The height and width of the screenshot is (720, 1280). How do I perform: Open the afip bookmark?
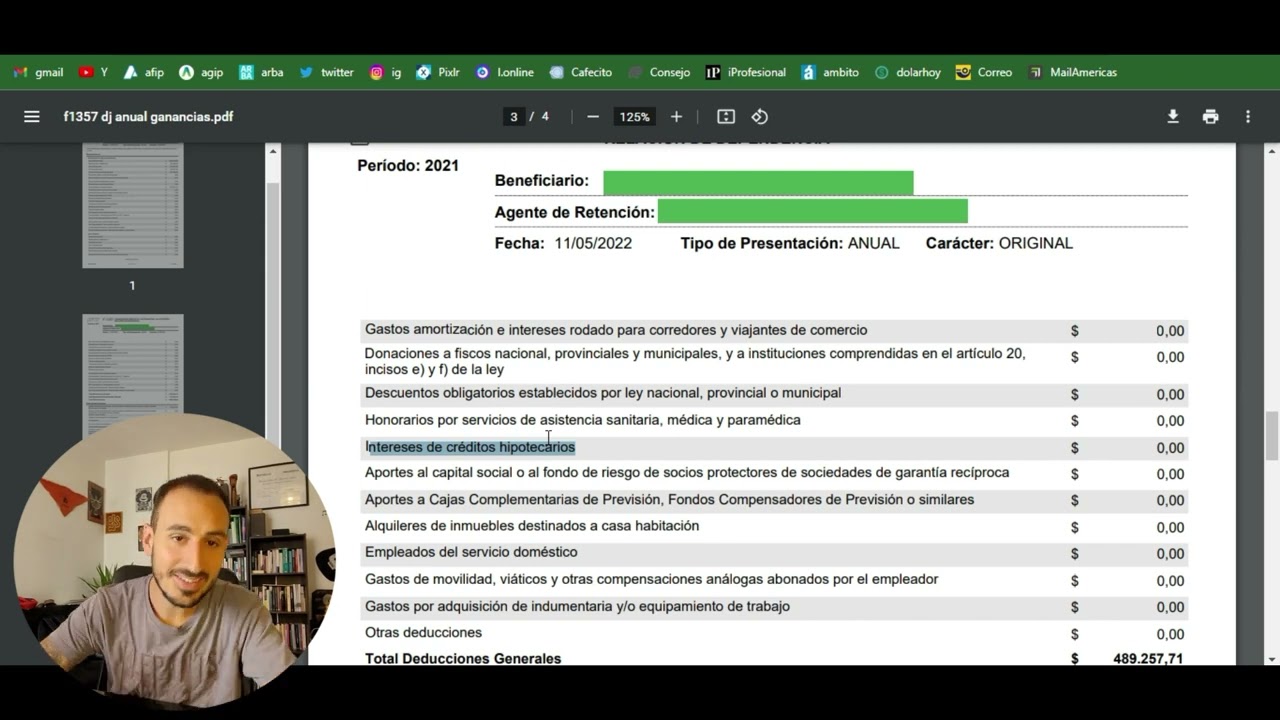point(143,72)
